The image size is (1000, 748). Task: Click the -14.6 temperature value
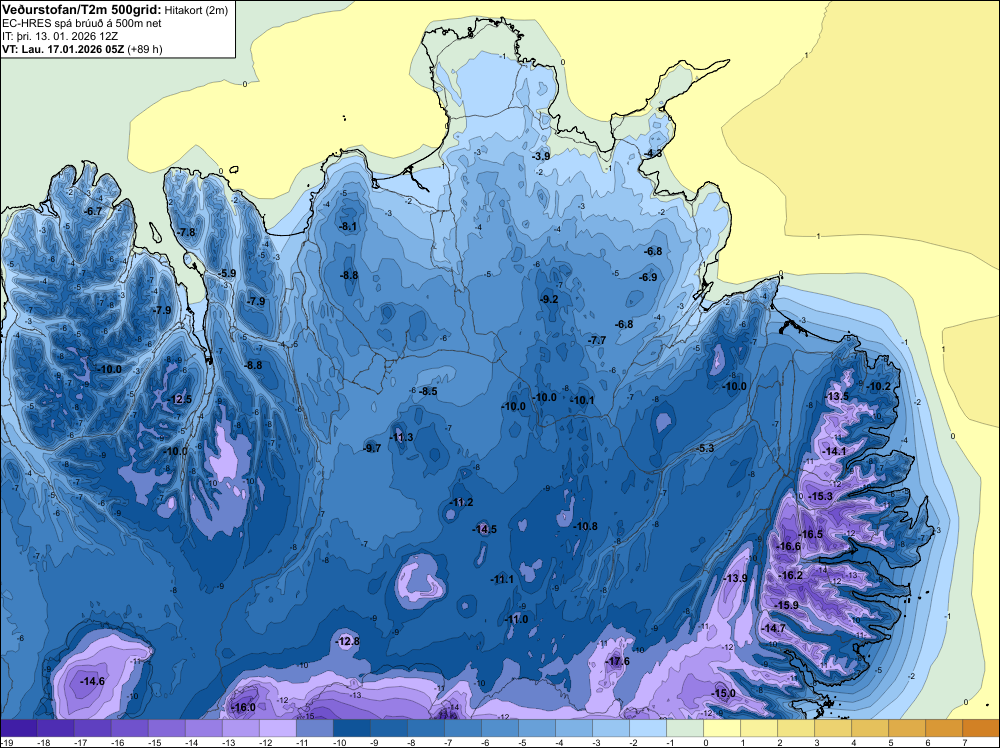coord(92,681)
